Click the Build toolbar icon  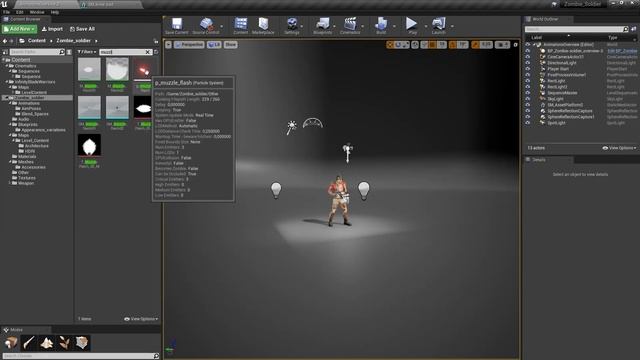pyautogui.click(x=381, y=24)
